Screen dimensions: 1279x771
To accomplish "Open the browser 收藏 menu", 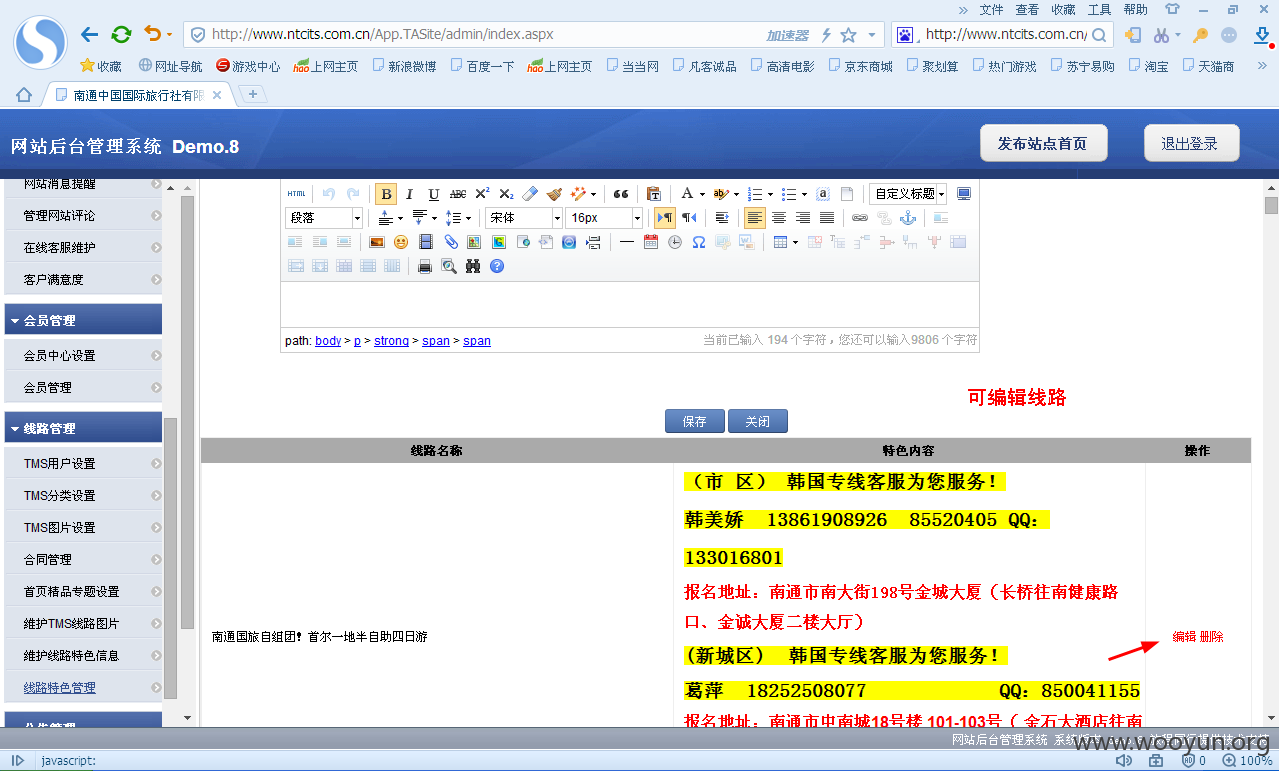I will click(1063, 9).
